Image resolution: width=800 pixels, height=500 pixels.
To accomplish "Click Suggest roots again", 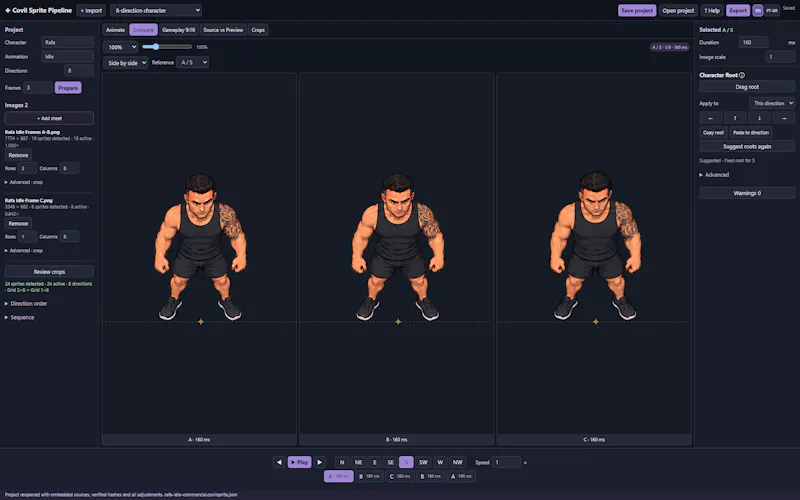I will click(x=747, y=146).
